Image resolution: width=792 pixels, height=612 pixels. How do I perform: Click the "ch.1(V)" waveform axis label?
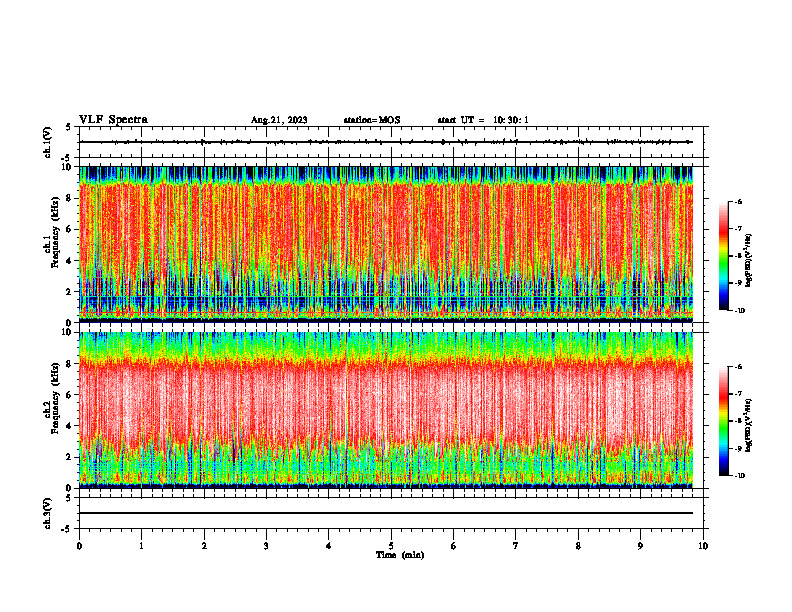coord(48,142)
